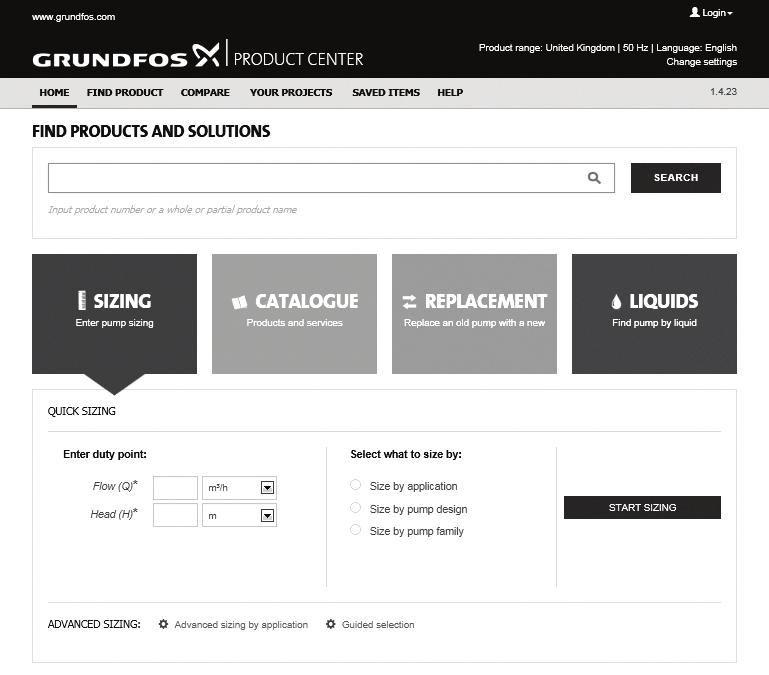769x675 pixels.
Task: Open Change settings link
Action: pos(701,62)
